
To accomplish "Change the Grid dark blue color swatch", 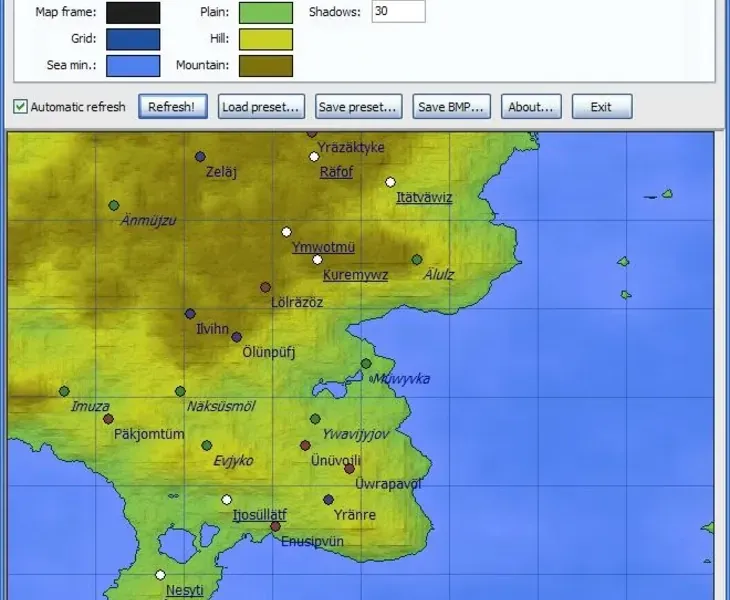I will coord(133,39).
